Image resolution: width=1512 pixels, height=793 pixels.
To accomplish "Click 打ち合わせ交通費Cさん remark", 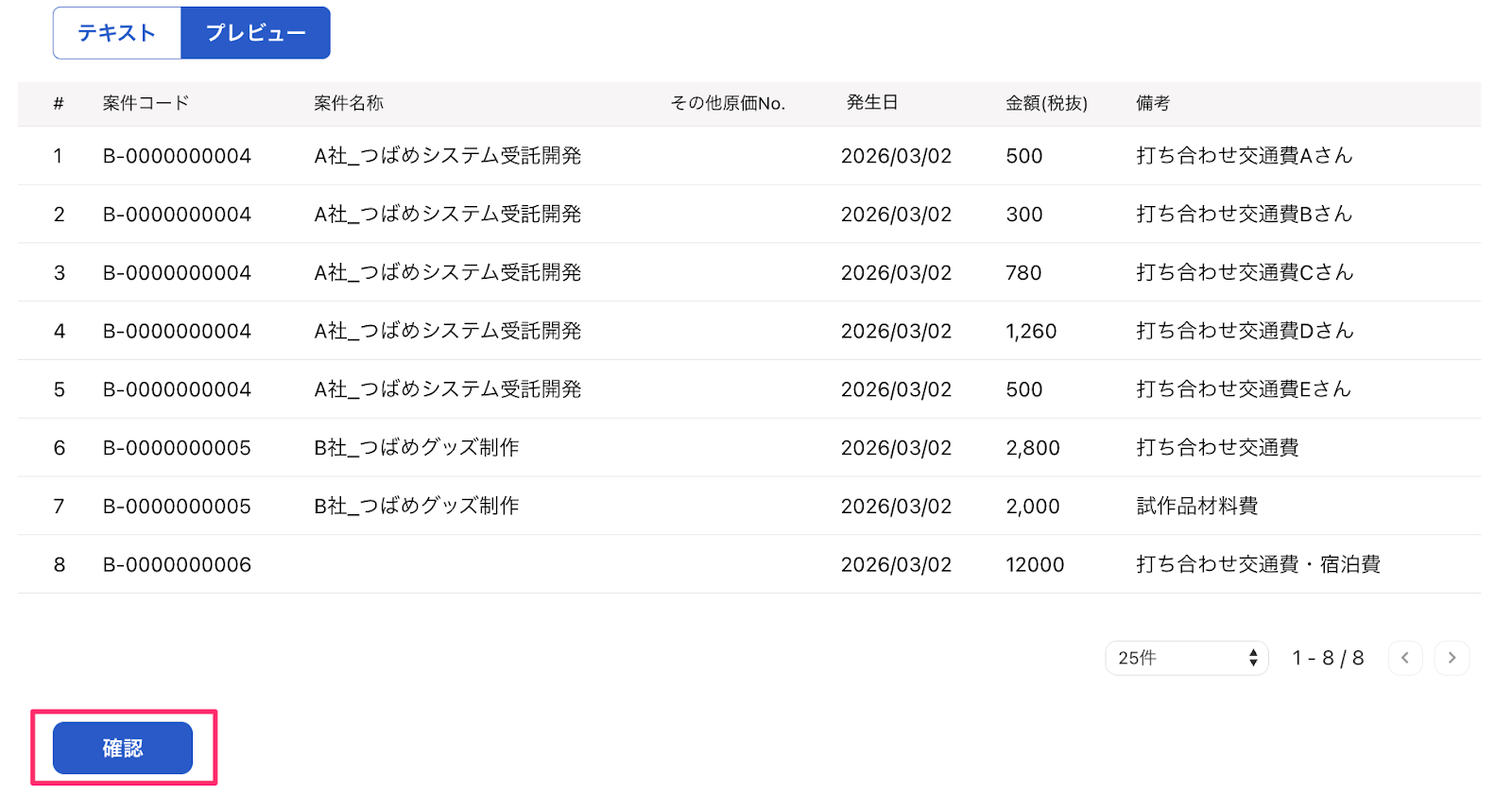I will click(x=1245, y=273).
